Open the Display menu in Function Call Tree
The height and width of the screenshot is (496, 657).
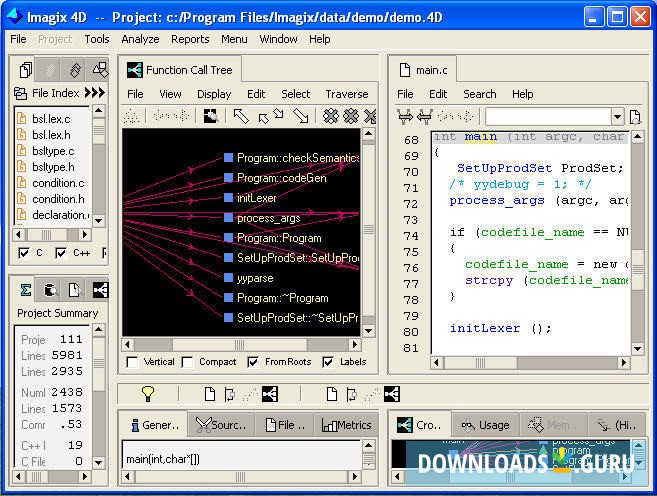[214, 94]
